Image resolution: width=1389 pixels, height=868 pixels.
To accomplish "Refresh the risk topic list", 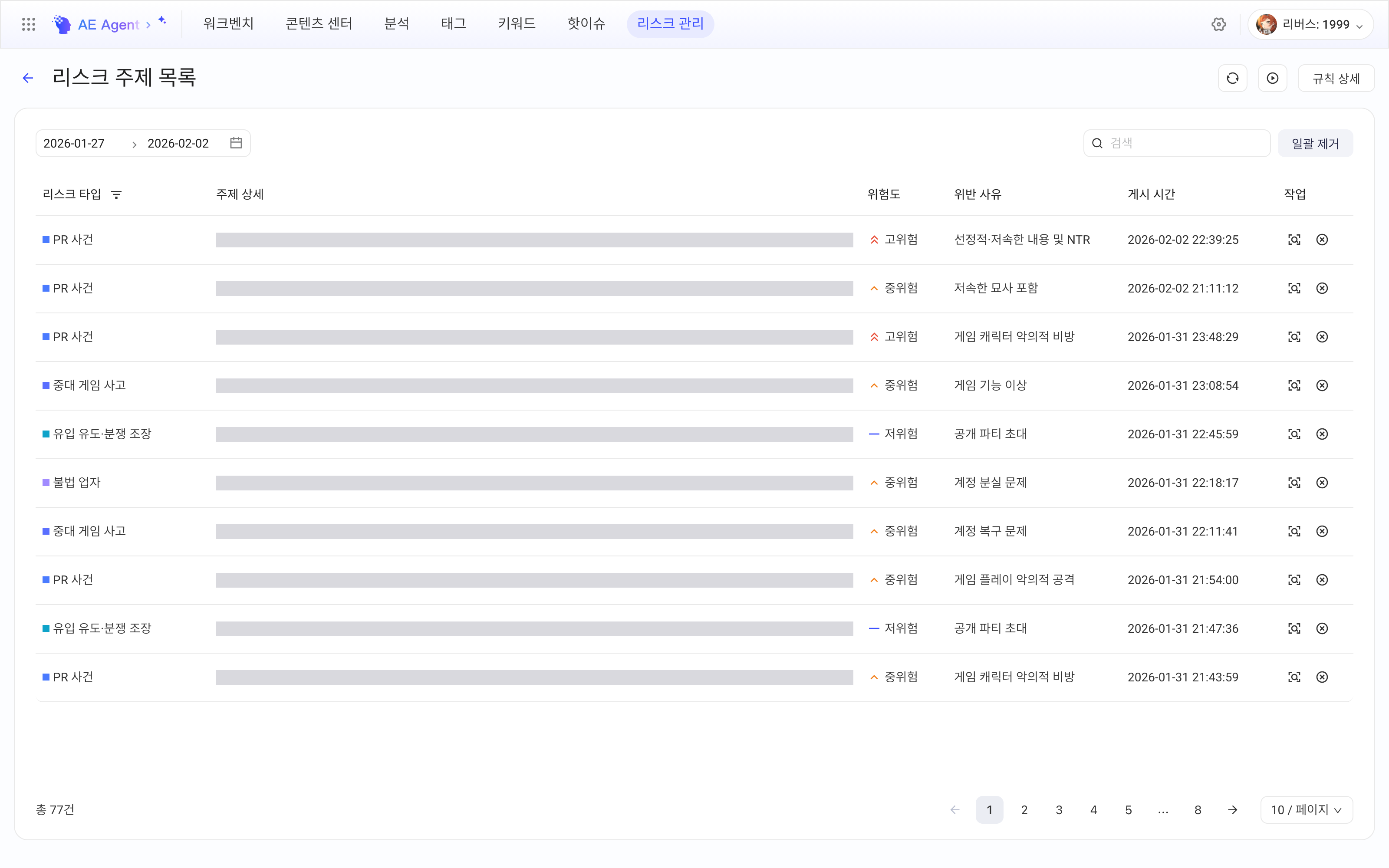I will click(1232, 78).
